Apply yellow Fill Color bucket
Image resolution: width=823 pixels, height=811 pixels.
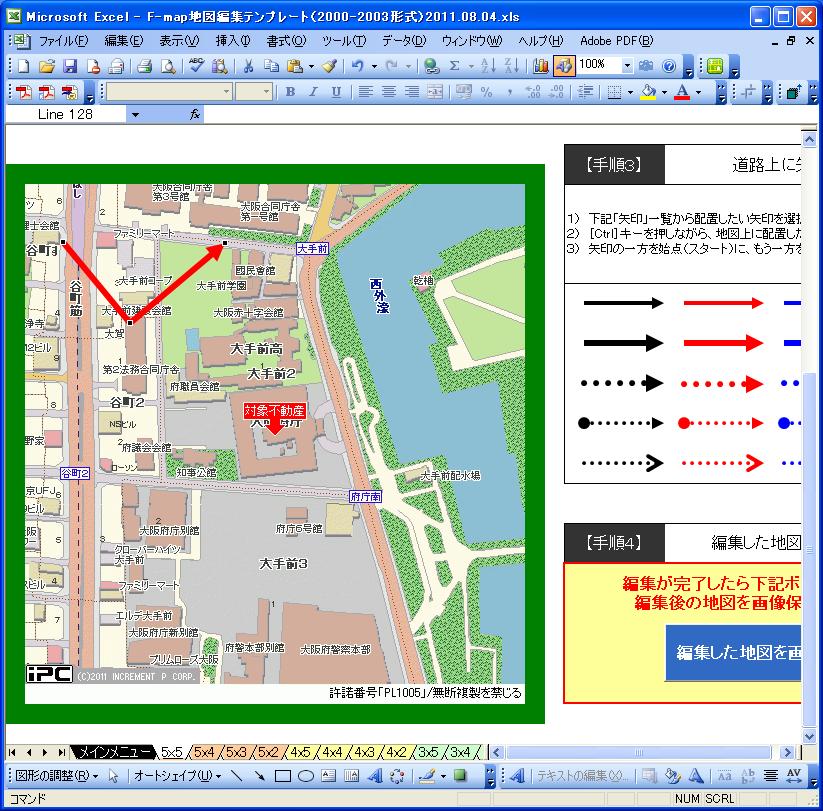click(x=649, y=92)
